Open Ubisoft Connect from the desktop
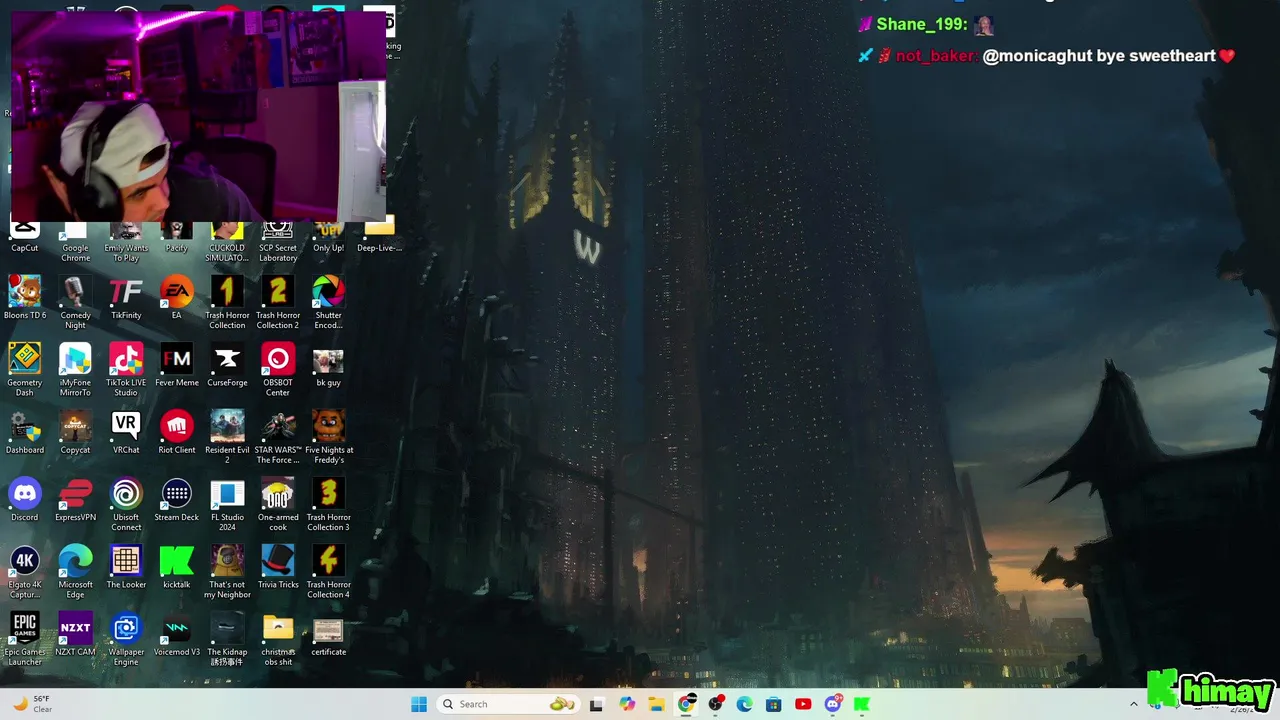 (126, 505)
